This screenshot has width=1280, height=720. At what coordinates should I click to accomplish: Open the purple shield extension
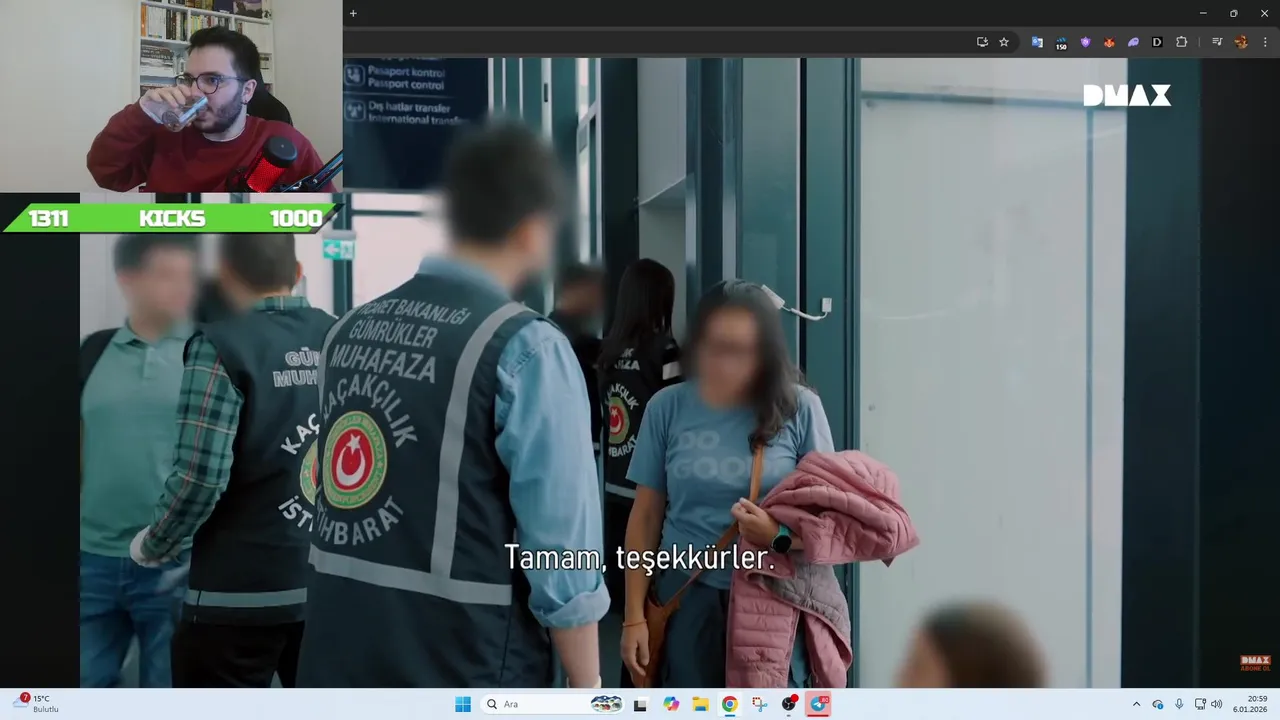click(1085, 42)
